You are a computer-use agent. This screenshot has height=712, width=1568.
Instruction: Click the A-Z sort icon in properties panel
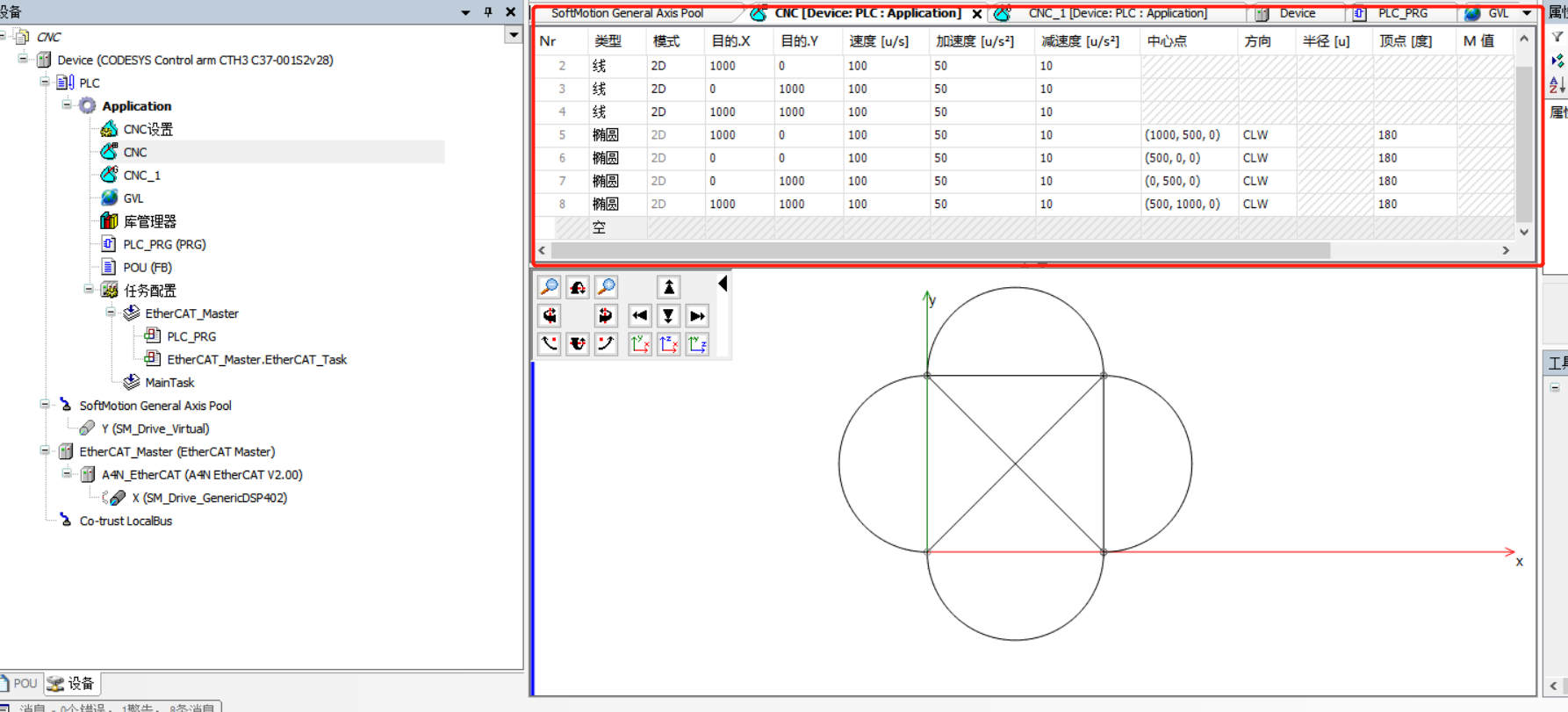click(x=1557, y=85)
